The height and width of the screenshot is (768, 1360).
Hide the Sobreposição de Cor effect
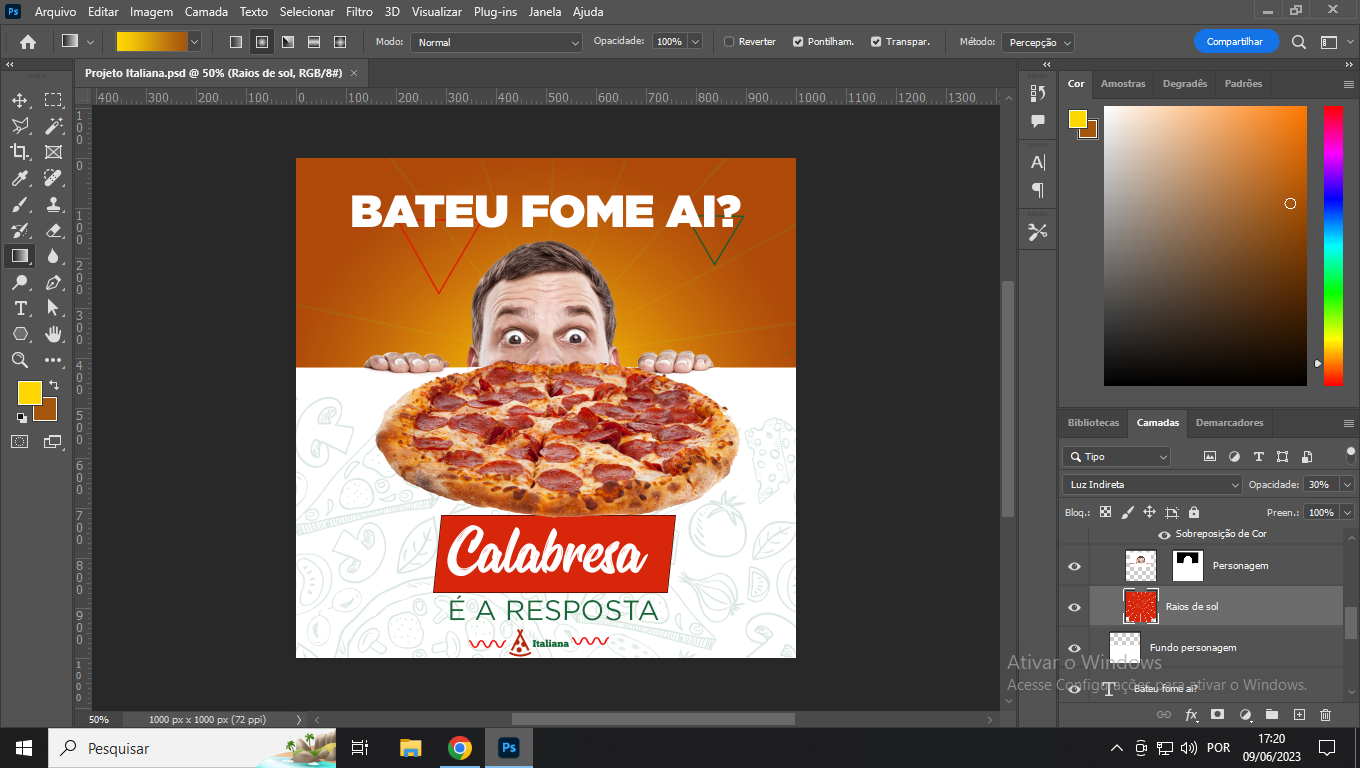[1164, 535]
